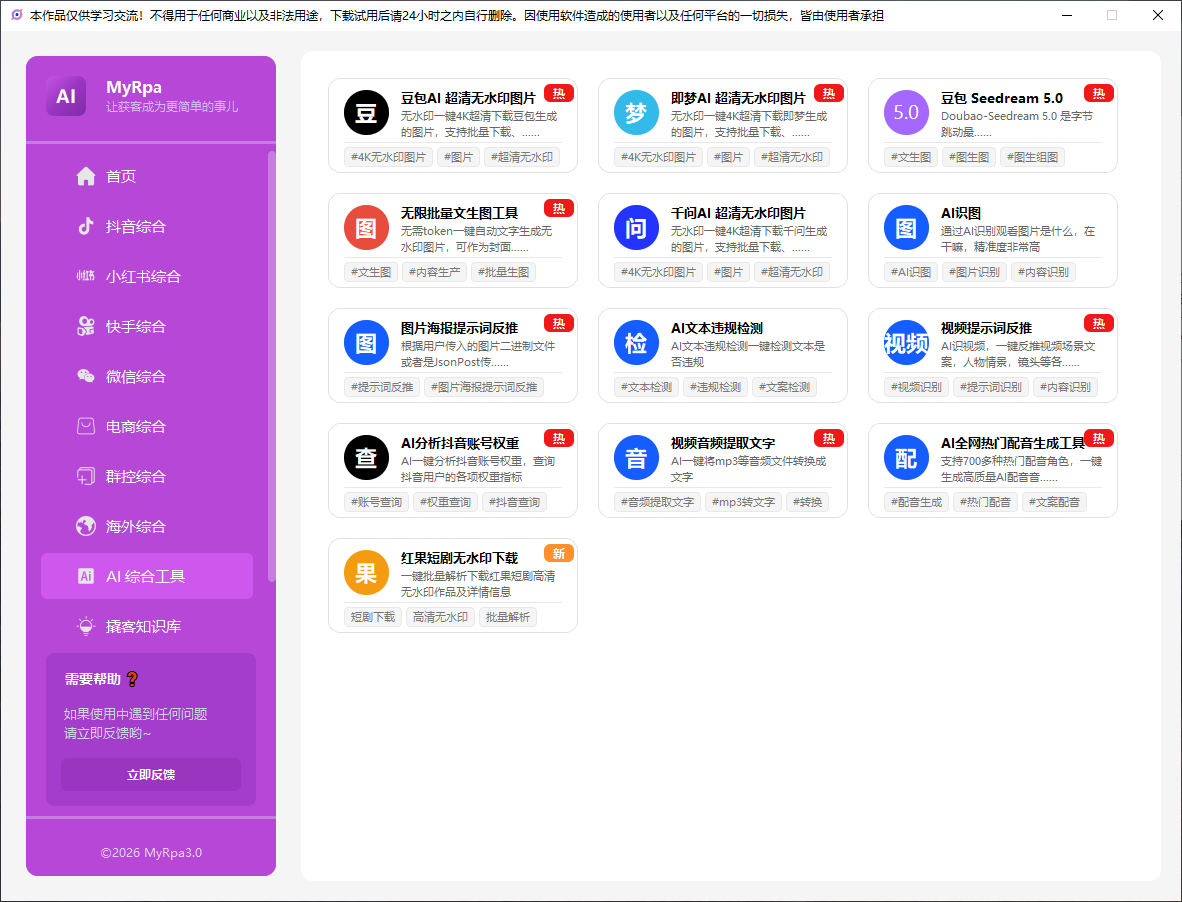Open the AI分析抖音账号权重 tool title

[460, 443]
